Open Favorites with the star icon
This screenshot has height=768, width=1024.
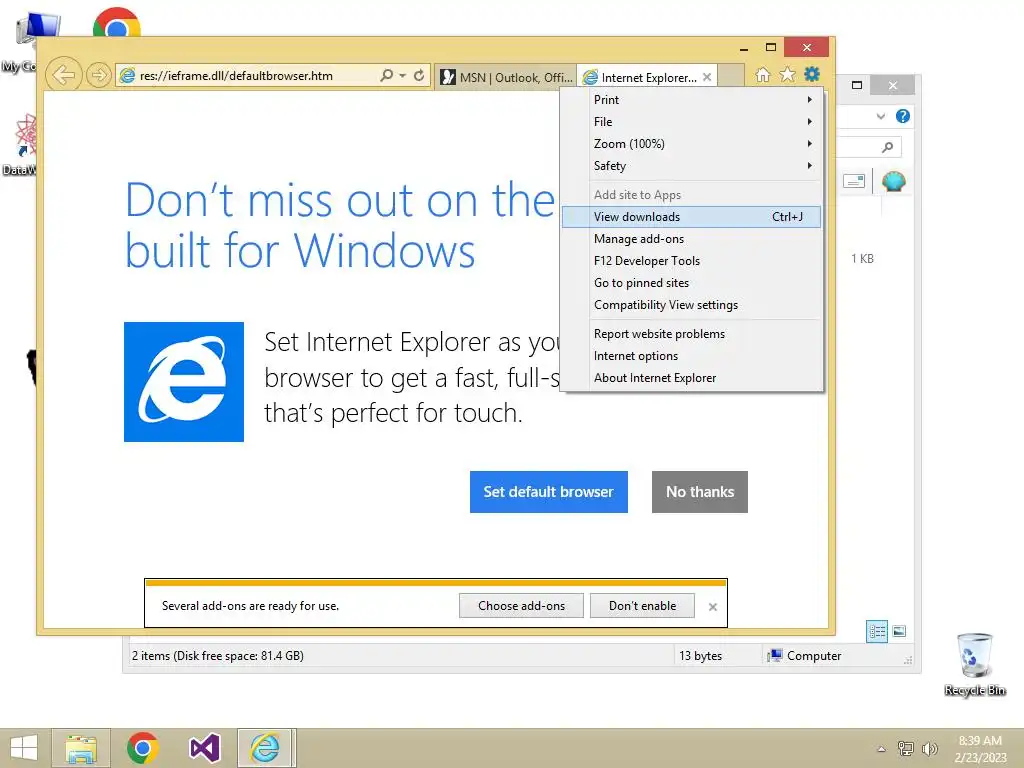(788, 74)
